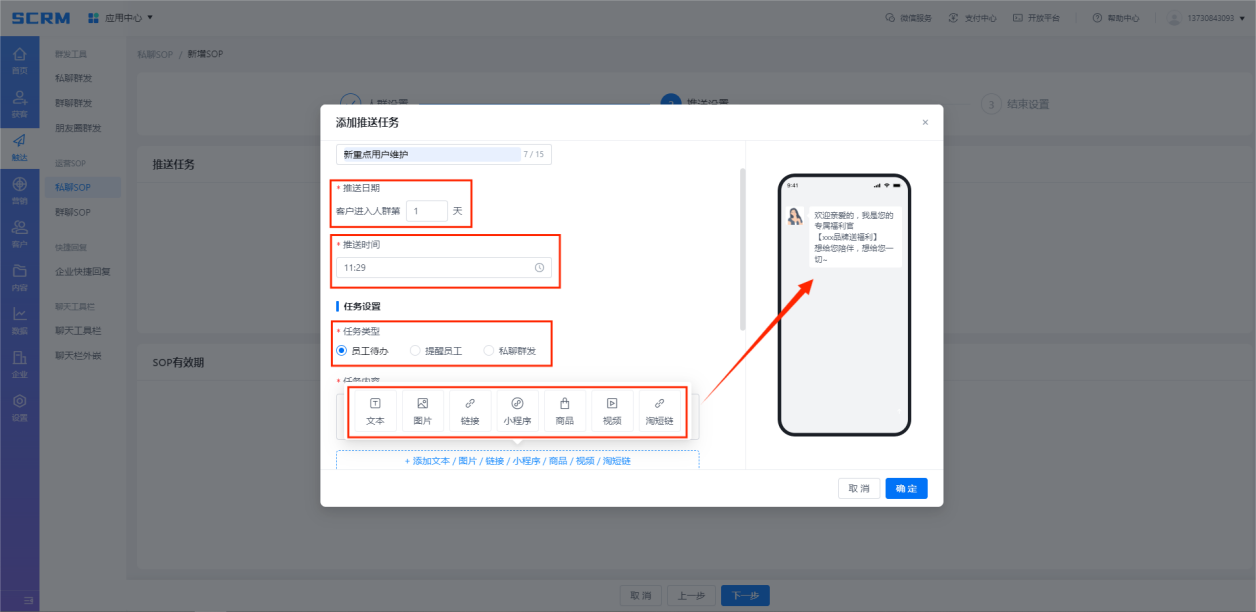
Task: Select the 视频 video content icon
Action: pyautogui.click(x=612, y=411)
